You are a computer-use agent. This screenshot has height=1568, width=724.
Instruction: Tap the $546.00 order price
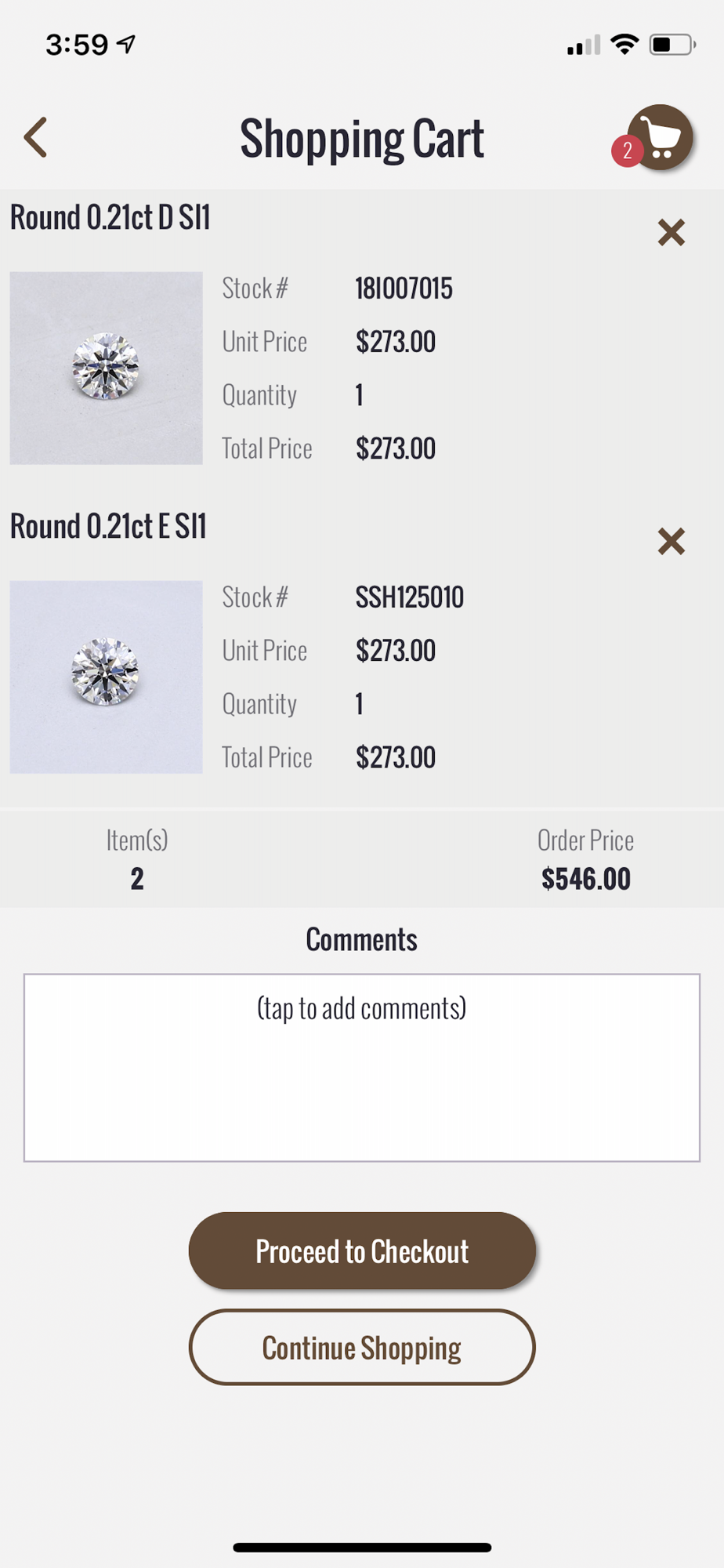(586, 879)
